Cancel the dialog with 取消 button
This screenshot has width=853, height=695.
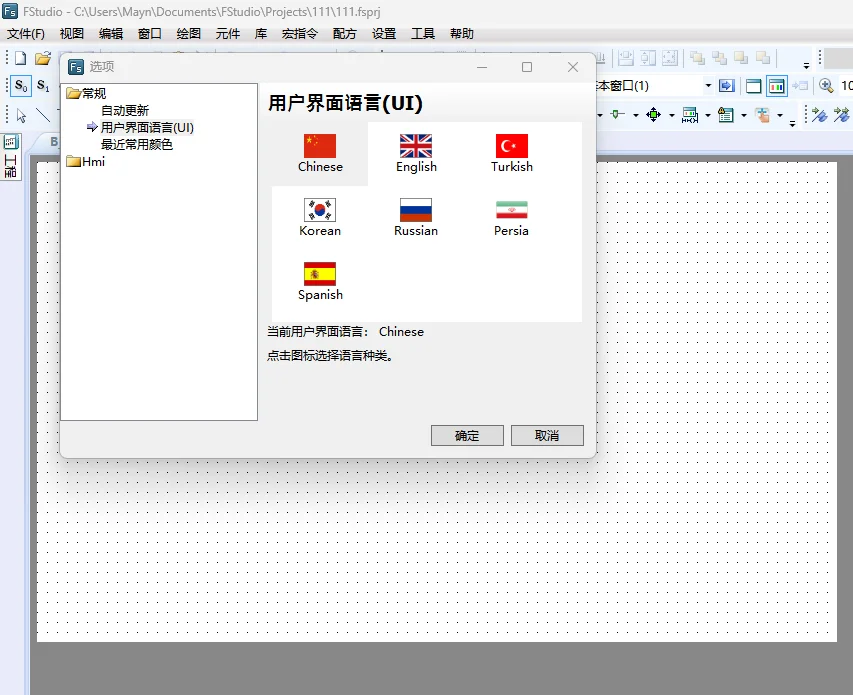pyautogui.click(x=547, y=436)
